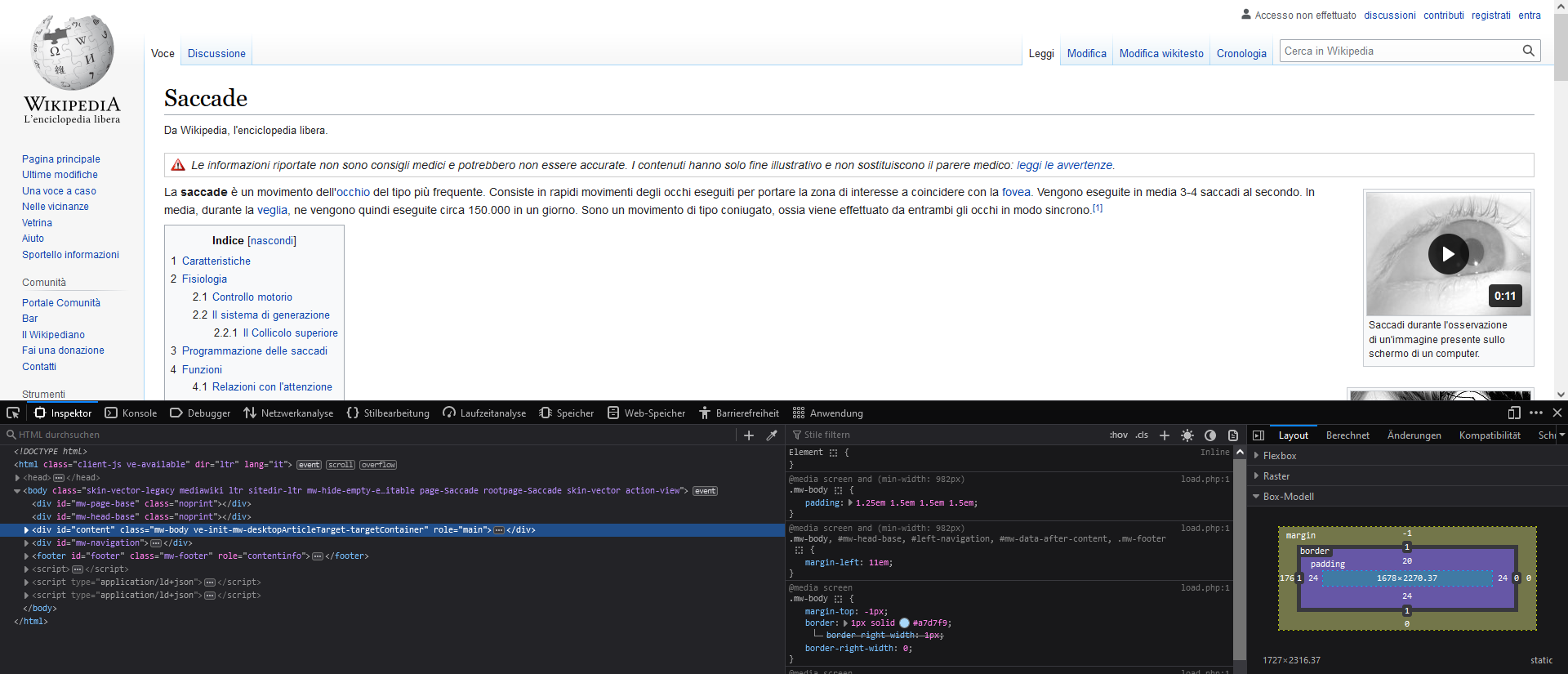Open the Web-Speicher tab

646,413
